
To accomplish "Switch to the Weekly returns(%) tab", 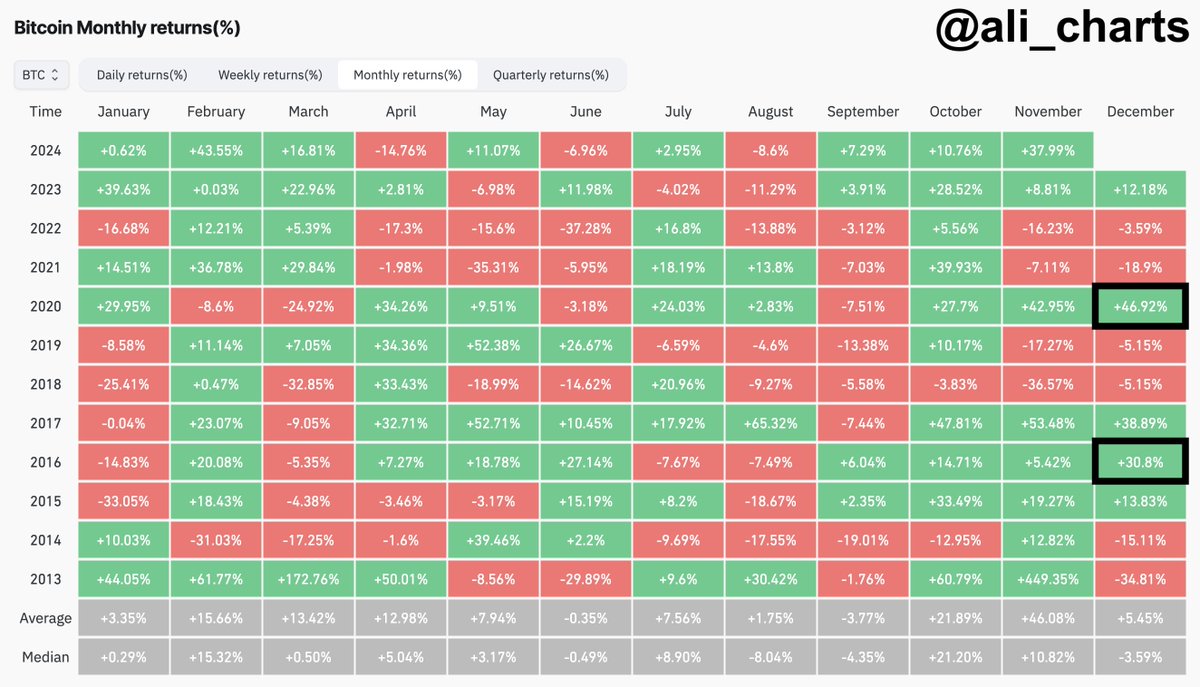I will [x=270, y=75].
